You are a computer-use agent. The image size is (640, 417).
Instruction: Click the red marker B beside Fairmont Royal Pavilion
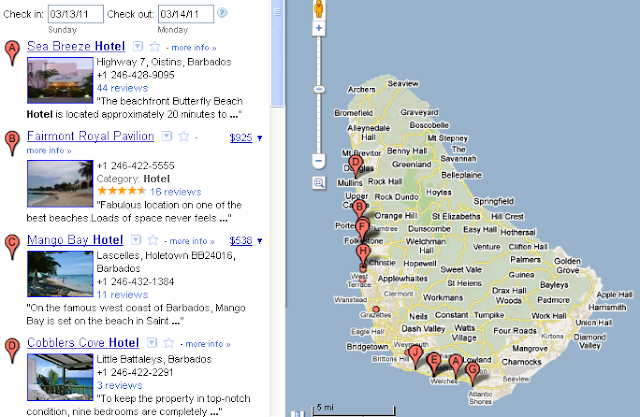pos(12,143)
